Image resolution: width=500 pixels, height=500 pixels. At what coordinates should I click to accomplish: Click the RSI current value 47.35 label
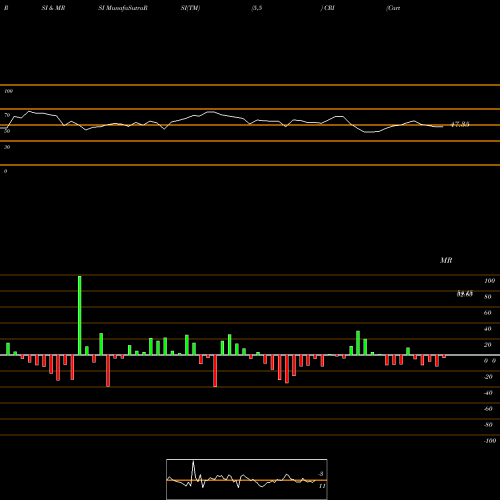[x=460, y=124]
